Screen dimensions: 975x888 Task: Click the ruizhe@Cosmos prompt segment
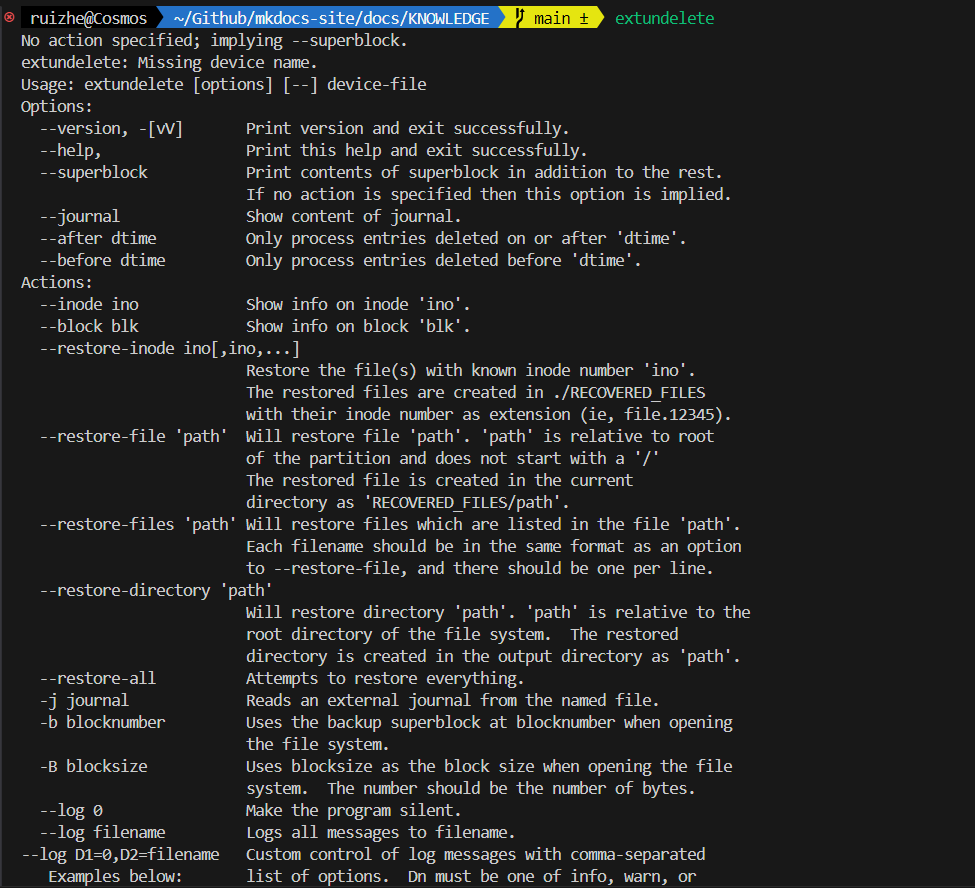pyautogui.click(x=88, y=18)
